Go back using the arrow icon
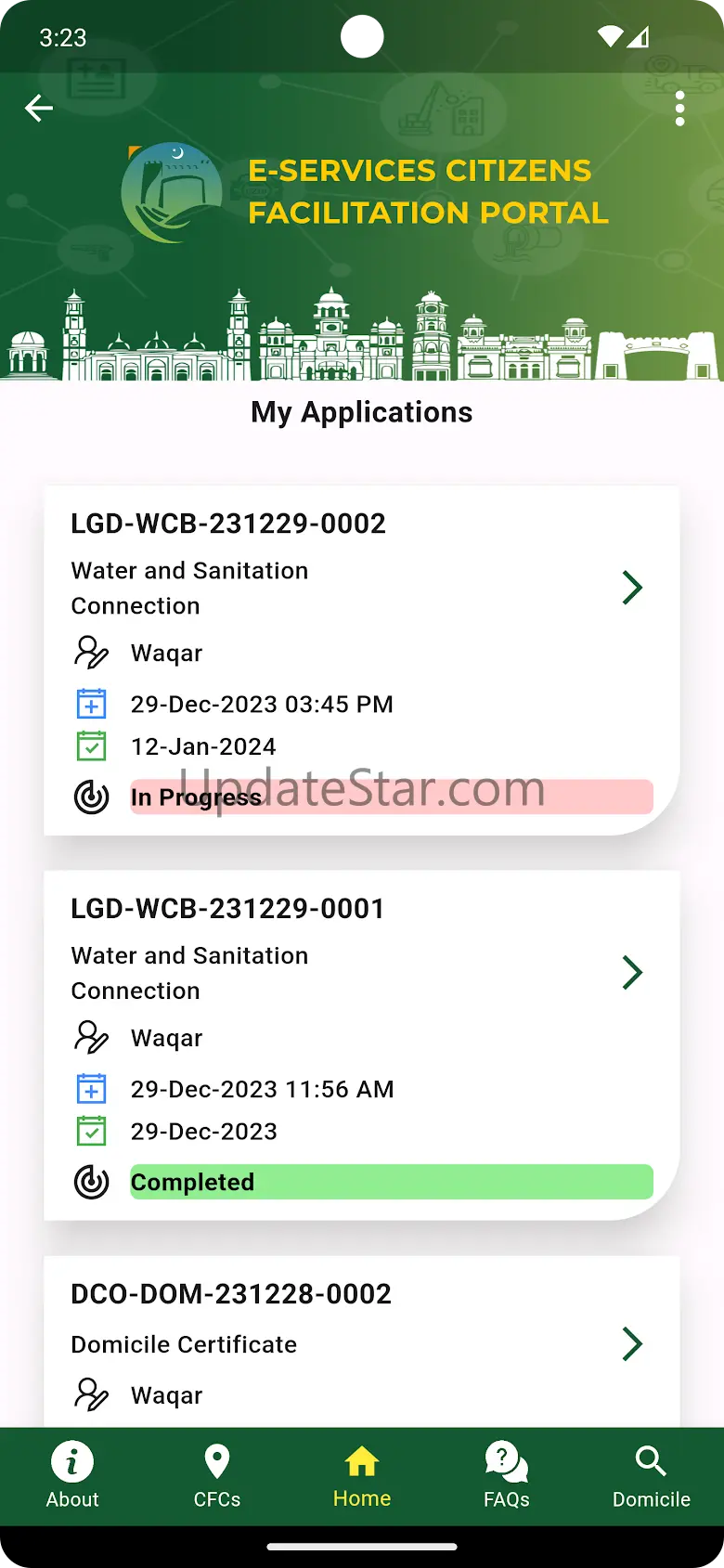The height and width of the screenshot is (1568, 724). [x=38, y=109]
